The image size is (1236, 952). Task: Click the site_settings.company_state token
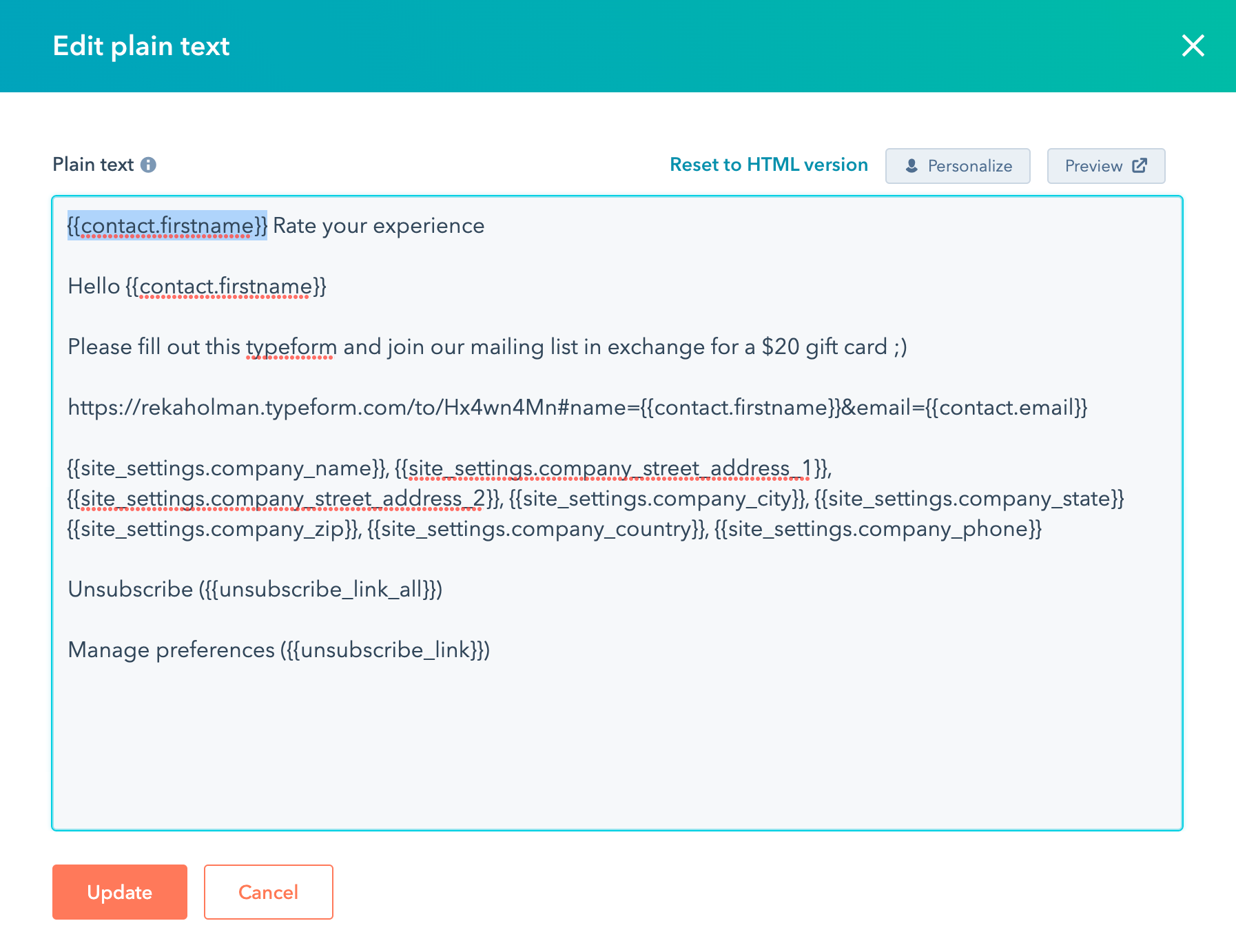pos(969,499)
